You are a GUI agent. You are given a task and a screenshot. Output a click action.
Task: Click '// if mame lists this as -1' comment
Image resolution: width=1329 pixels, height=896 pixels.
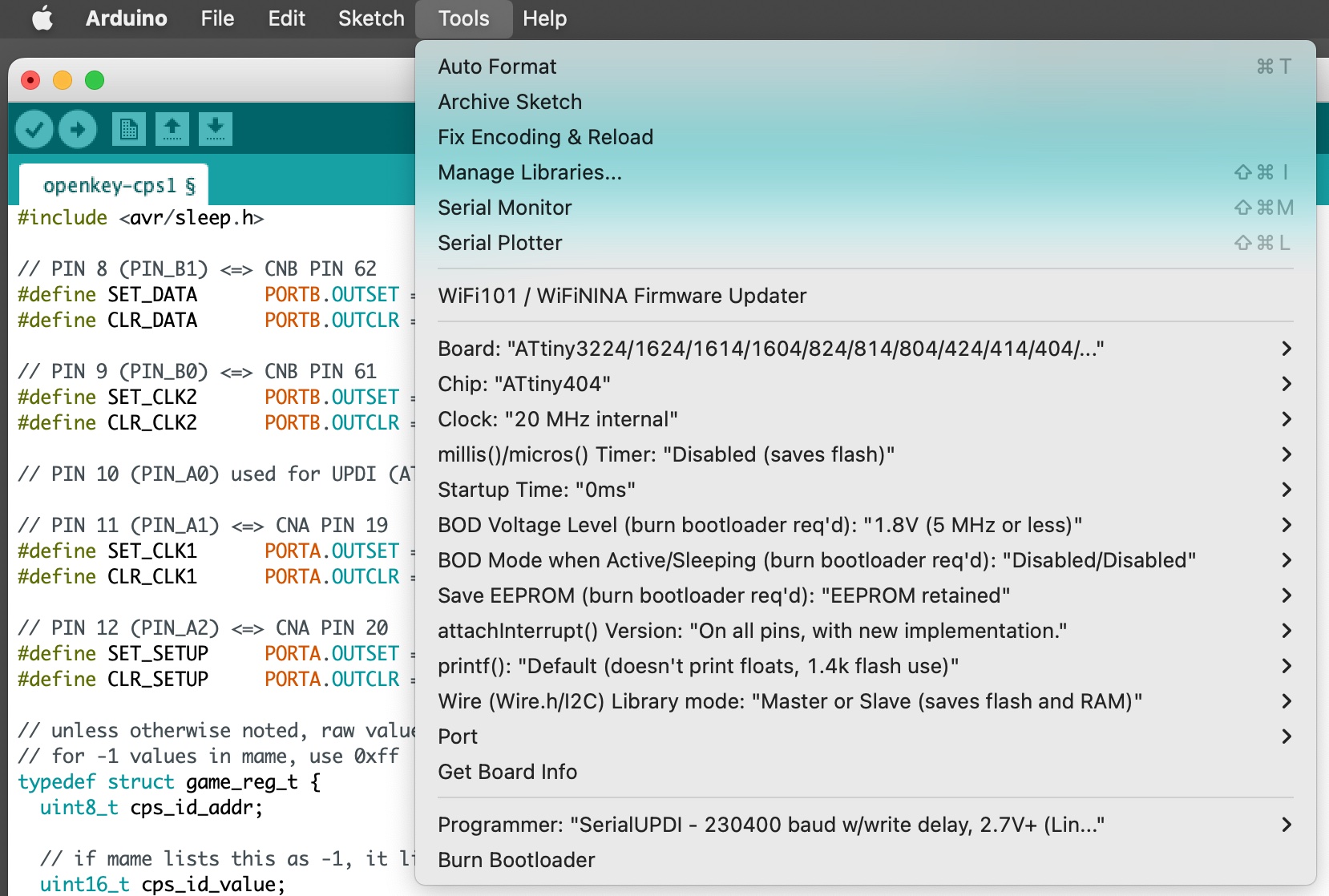(228, 859)
